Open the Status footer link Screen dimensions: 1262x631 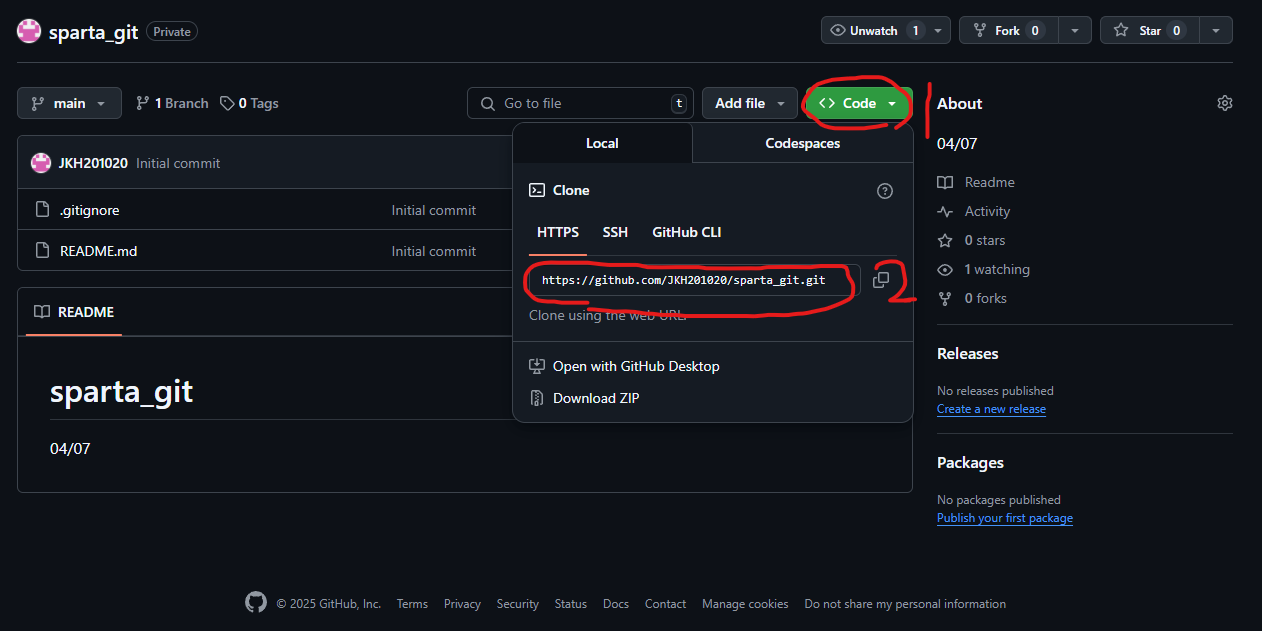coord(571,603)
